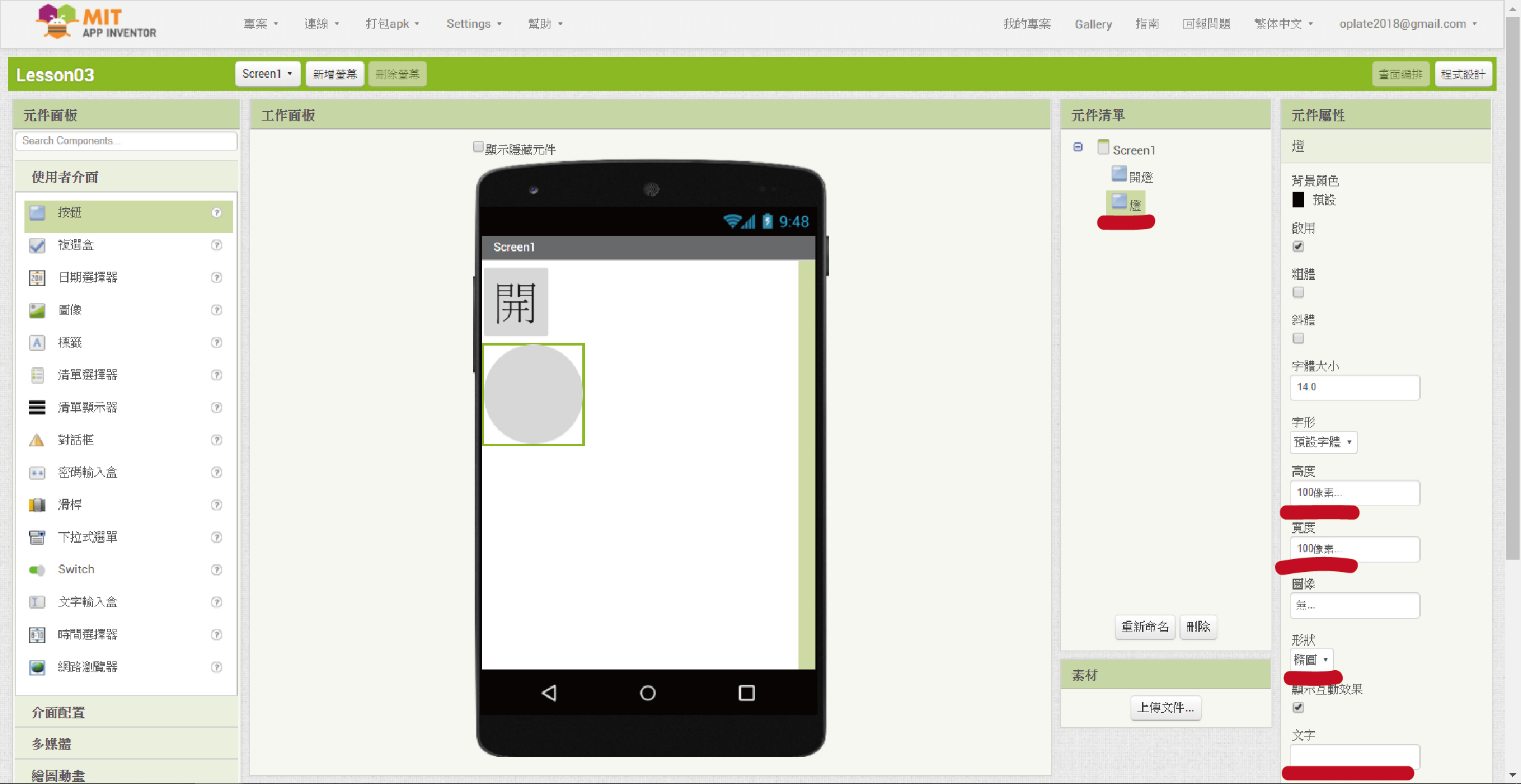
Task: Collapse the Screen1 tree node
Action: (x=1078, y=147)
